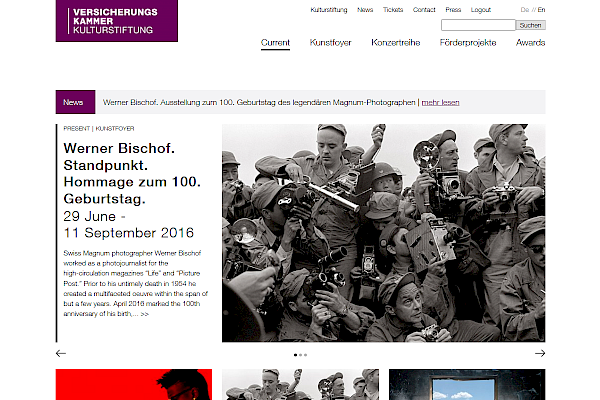
Task: Open the red thumbnail with silhouette
Action: [133, 385]
